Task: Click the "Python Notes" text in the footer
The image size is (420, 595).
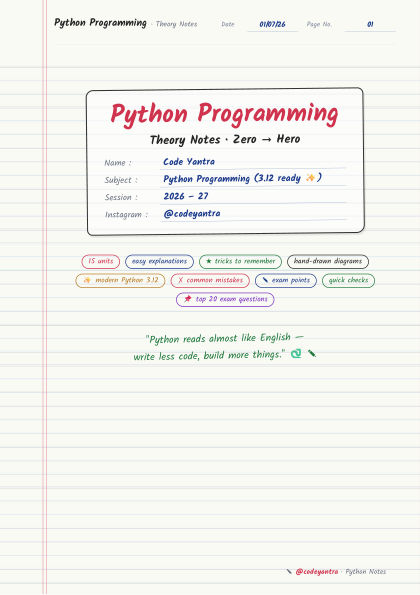Action: point(366,571)
